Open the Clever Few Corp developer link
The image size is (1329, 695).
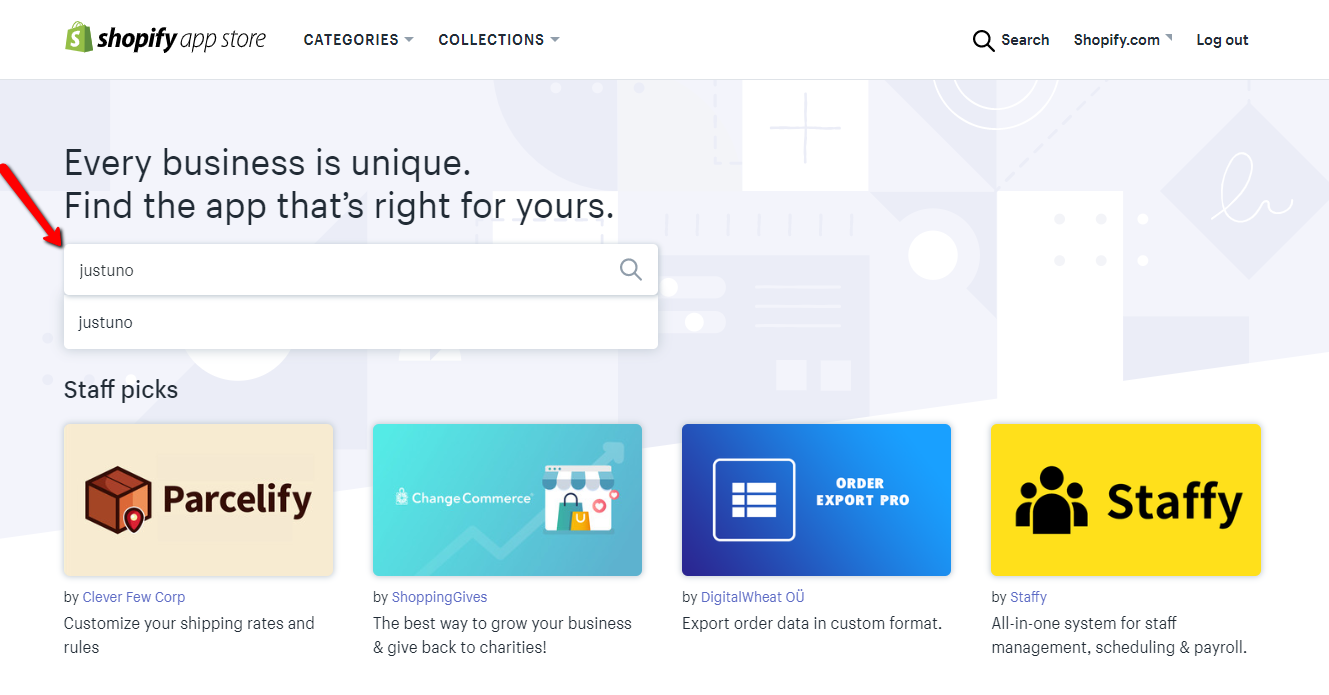click(x=133, y=596)
